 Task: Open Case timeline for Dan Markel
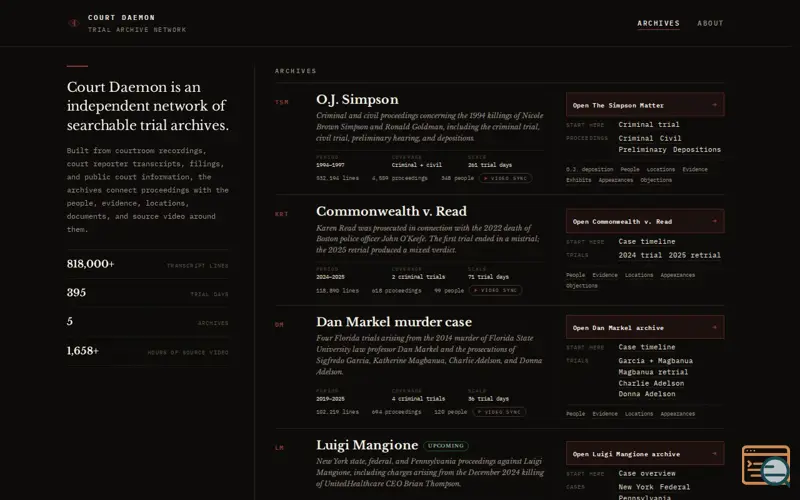(x=646, y=347)
